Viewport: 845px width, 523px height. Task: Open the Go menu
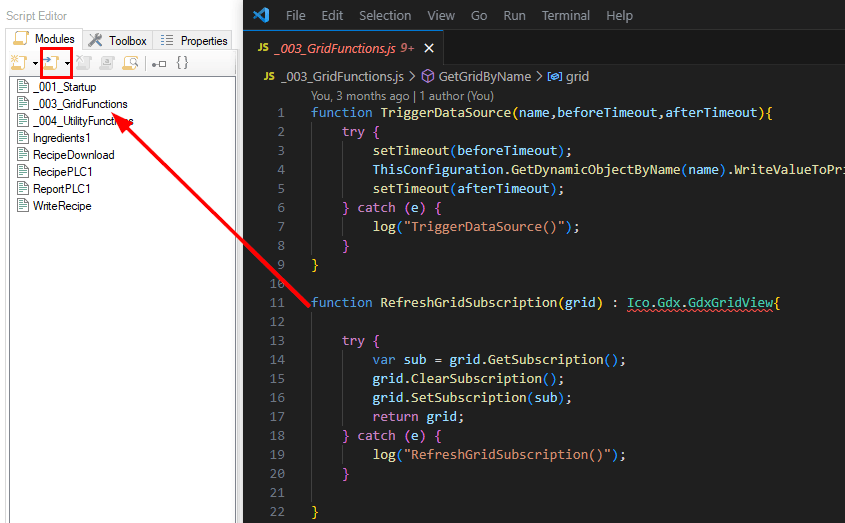pos(479,16)
